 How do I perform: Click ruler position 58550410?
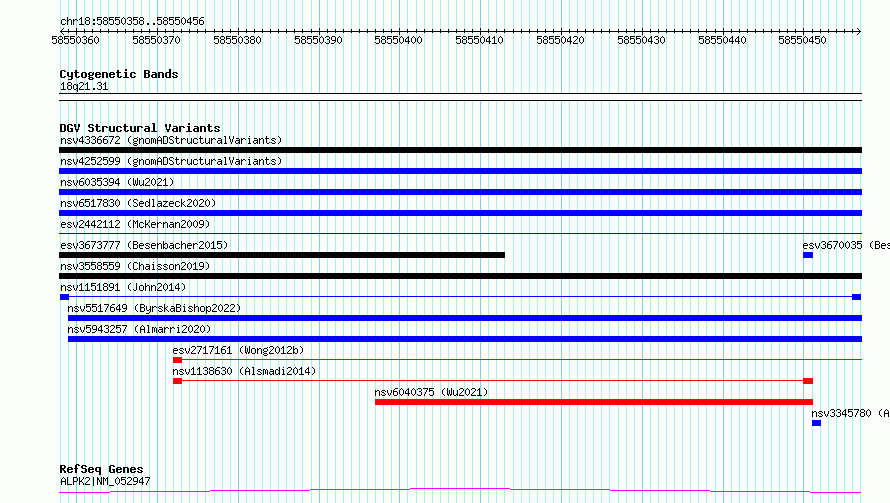point(480,40)
